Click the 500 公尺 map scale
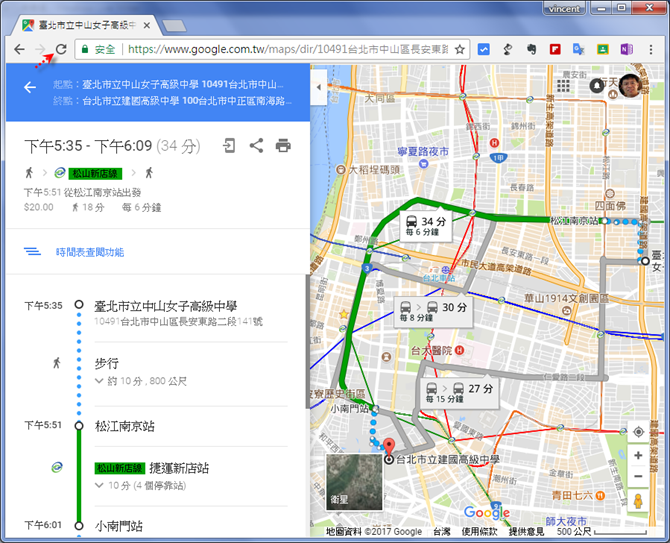The image size is (670, 543). coord(602,531)
